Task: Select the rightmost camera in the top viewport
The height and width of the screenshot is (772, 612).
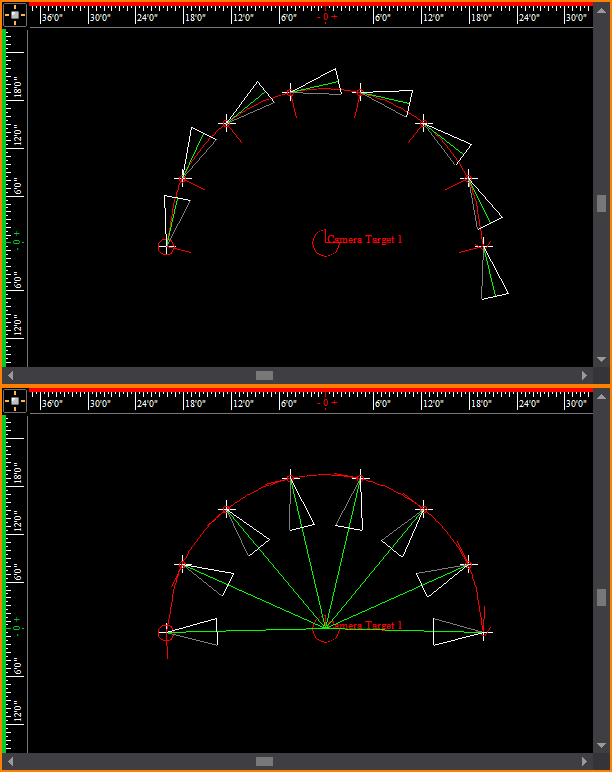Action: pos(484,245)
